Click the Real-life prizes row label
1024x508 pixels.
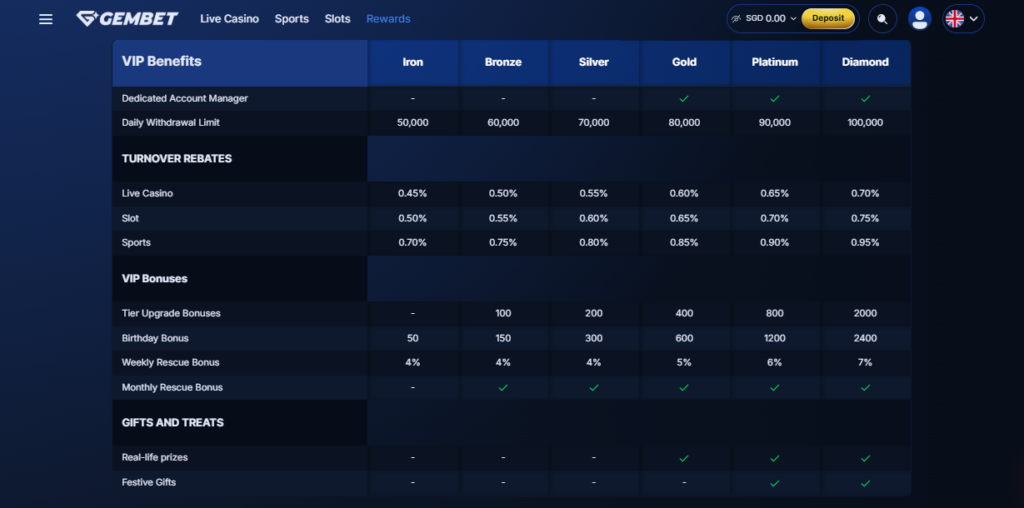[x=155, y=458]
